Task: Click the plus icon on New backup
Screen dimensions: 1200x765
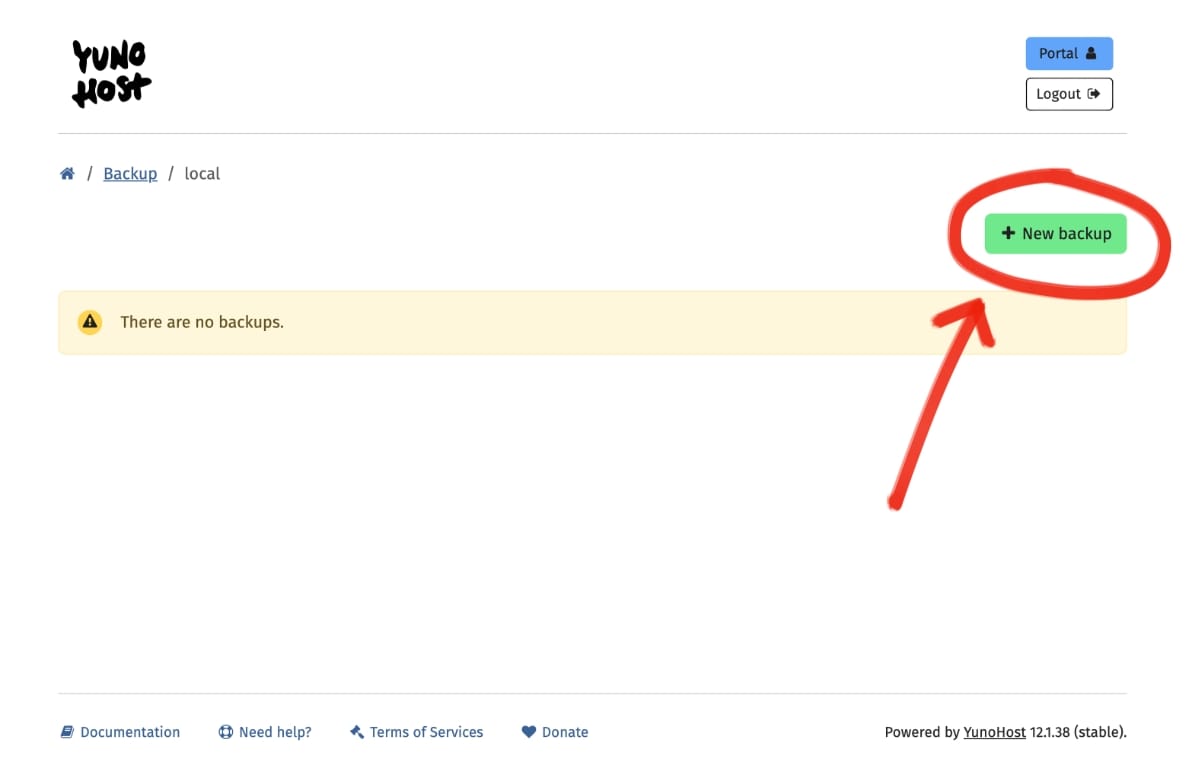Action: click(1008, 233)
